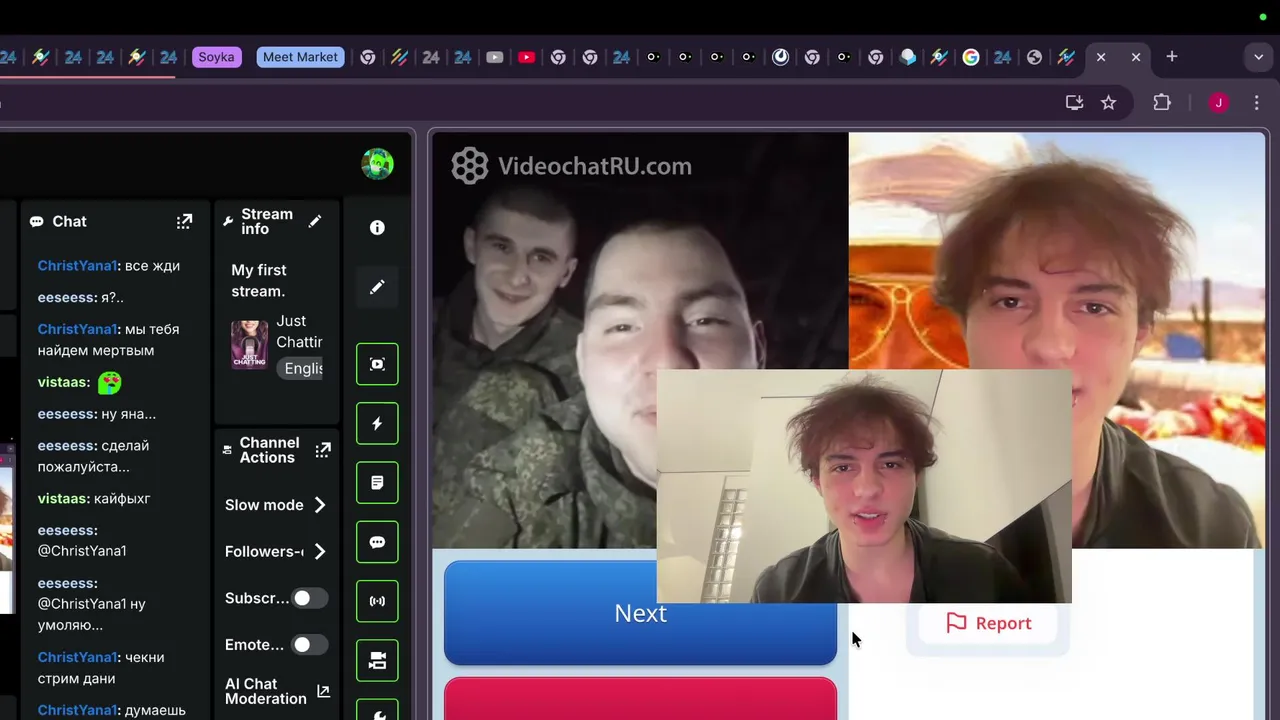Open a new browser tab
Screen dimensions: 1280x720
[x=1171, y=57]
